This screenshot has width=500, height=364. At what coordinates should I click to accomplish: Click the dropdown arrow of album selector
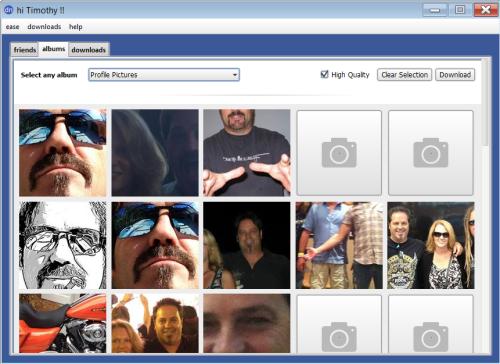point(235,75)
